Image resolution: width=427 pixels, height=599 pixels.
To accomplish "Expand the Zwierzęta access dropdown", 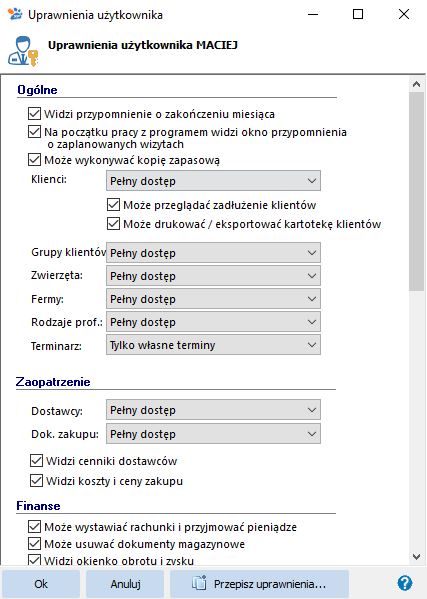I will (213, 276).
